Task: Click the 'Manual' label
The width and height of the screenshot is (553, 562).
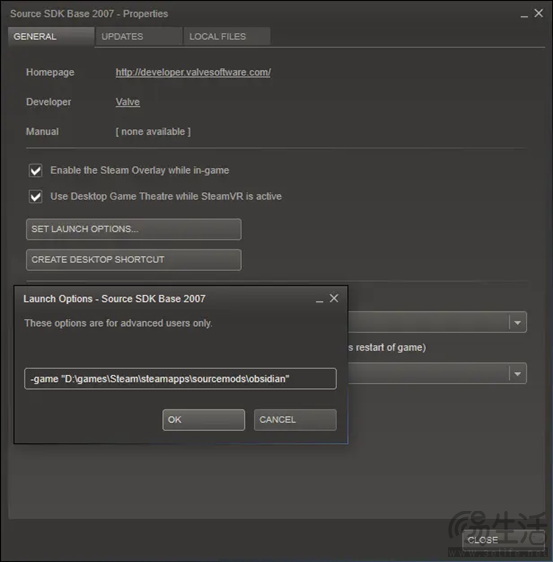Action: 42,132
